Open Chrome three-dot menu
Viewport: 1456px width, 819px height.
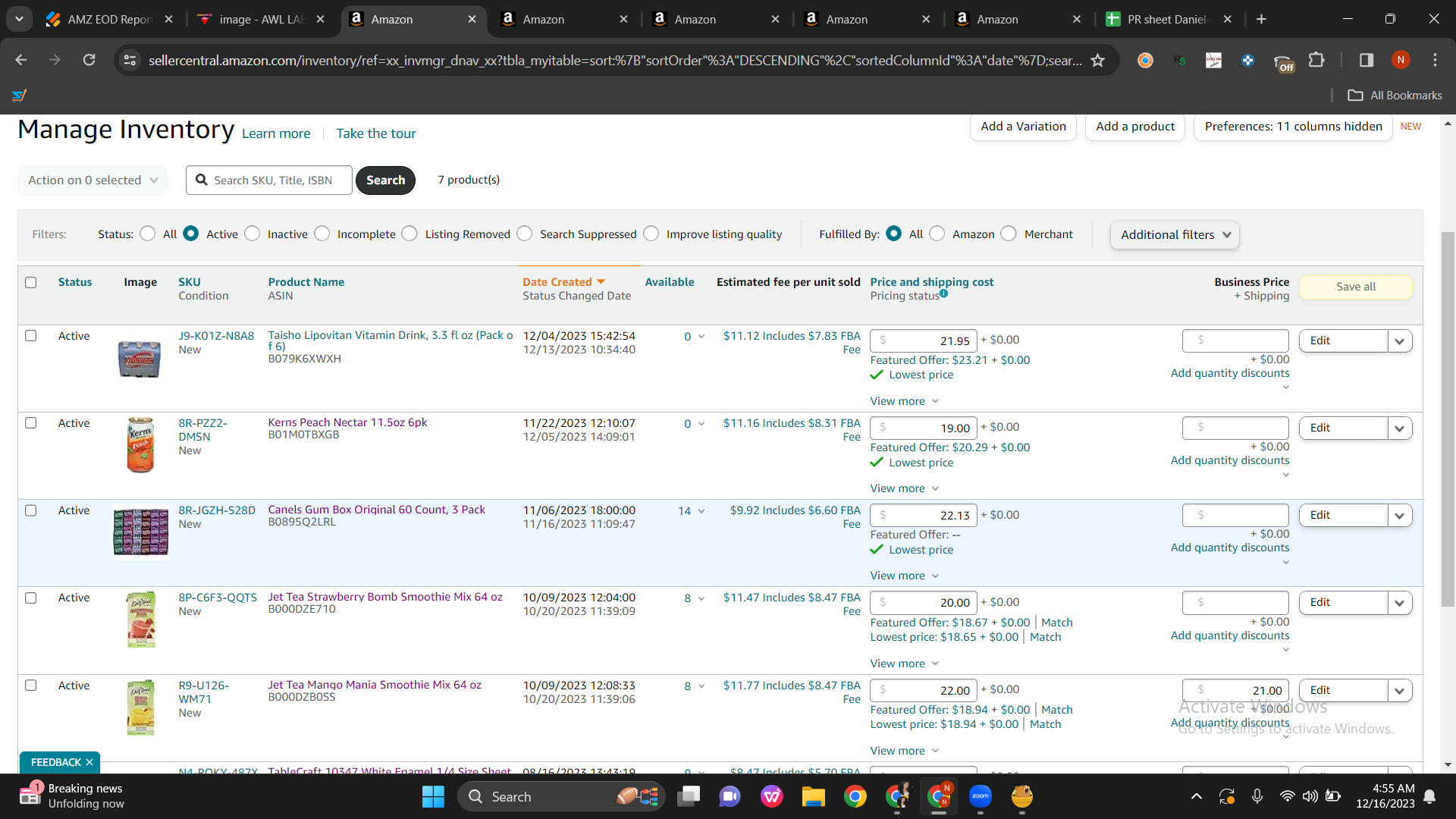(x=1435, y=60)
